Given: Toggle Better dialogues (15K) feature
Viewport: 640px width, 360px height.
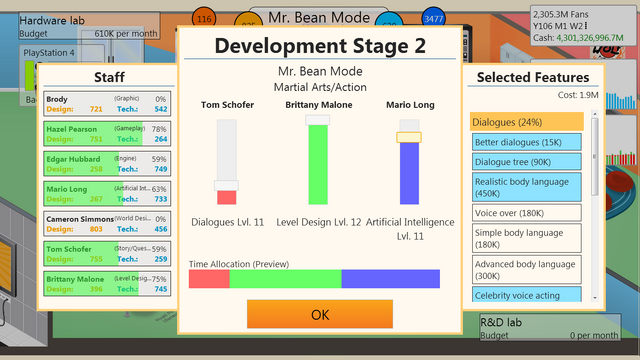Looking at the screenshot, I should point(527,142).
